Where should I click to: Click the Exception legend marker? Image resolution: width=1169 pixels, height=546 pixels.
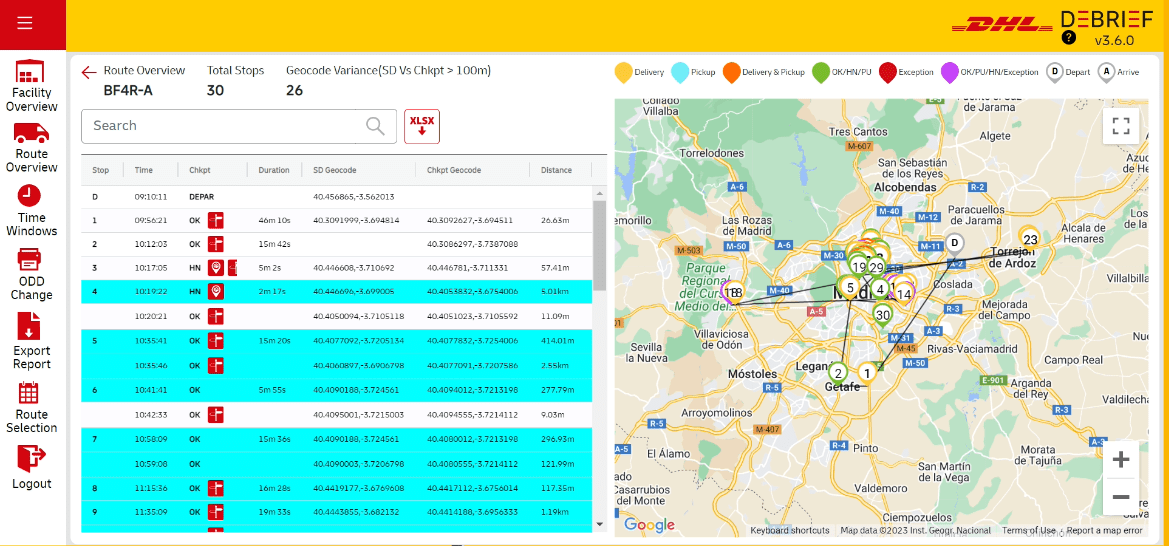(x=887, y=72)
